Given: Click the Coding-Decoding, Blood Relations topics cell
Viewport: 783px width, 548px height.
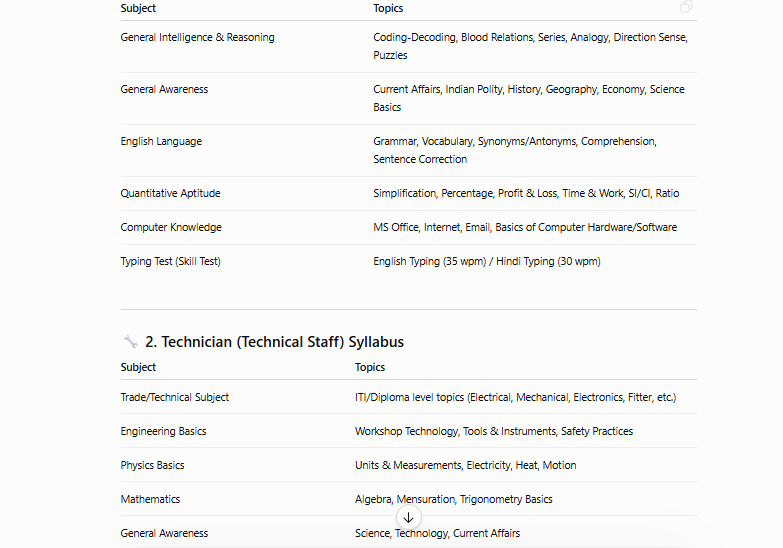Looking at the screenshot, I should click(x=530, y=46).
